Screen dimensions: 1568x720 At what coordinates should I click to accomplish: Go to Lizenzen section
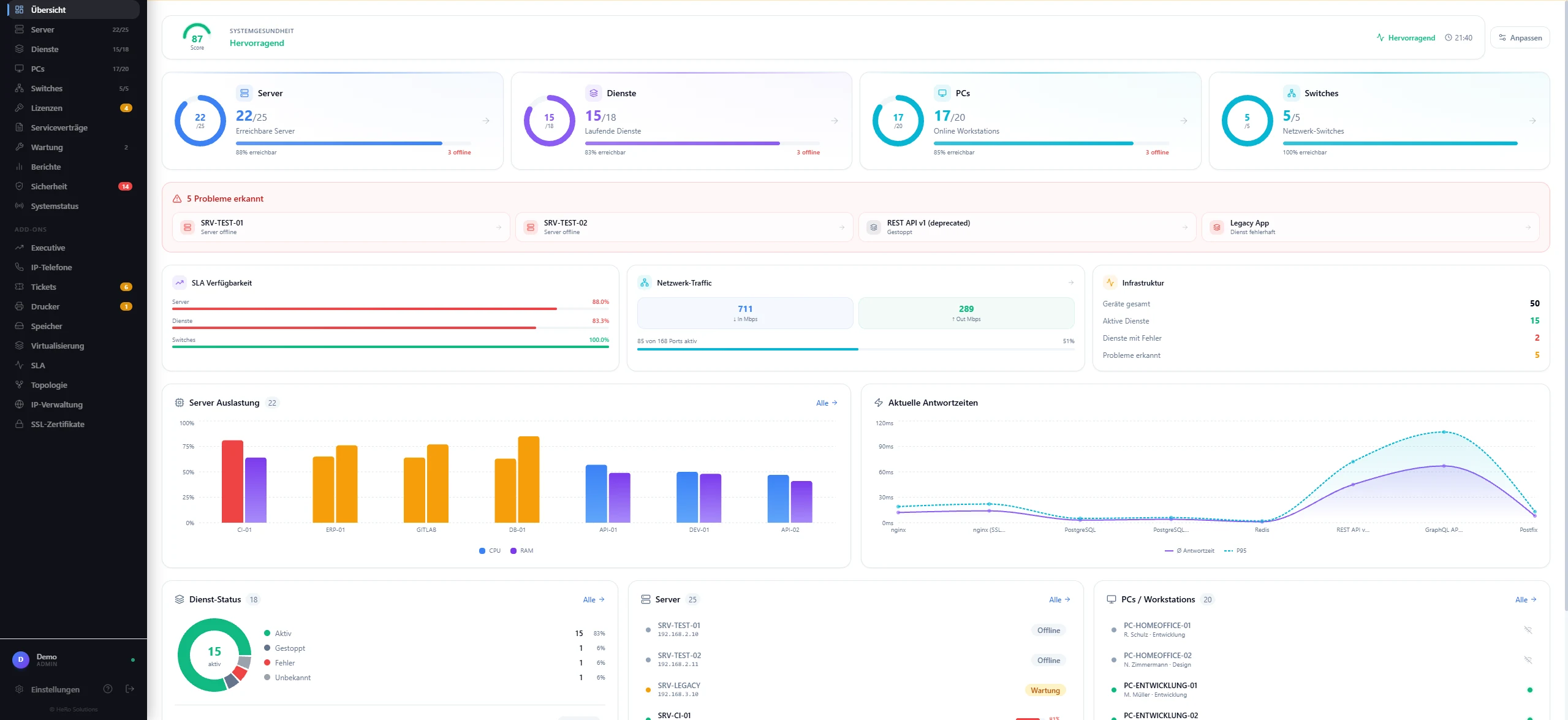pyautogui.click(x=73, y=108)
